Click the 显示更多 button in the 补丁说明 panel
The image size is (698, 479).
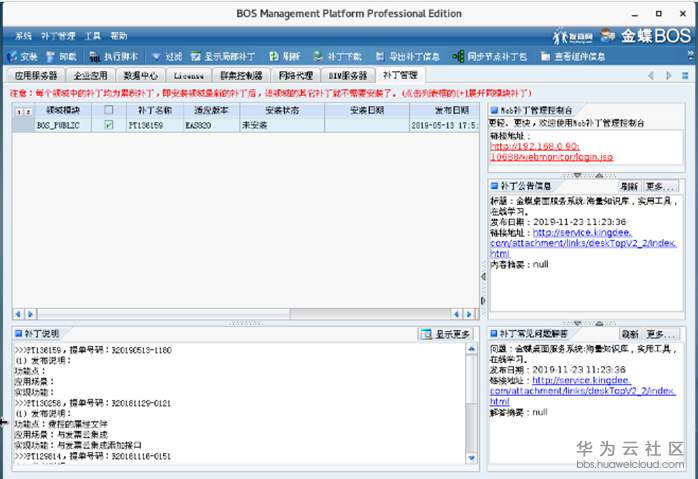coord(446,334)
